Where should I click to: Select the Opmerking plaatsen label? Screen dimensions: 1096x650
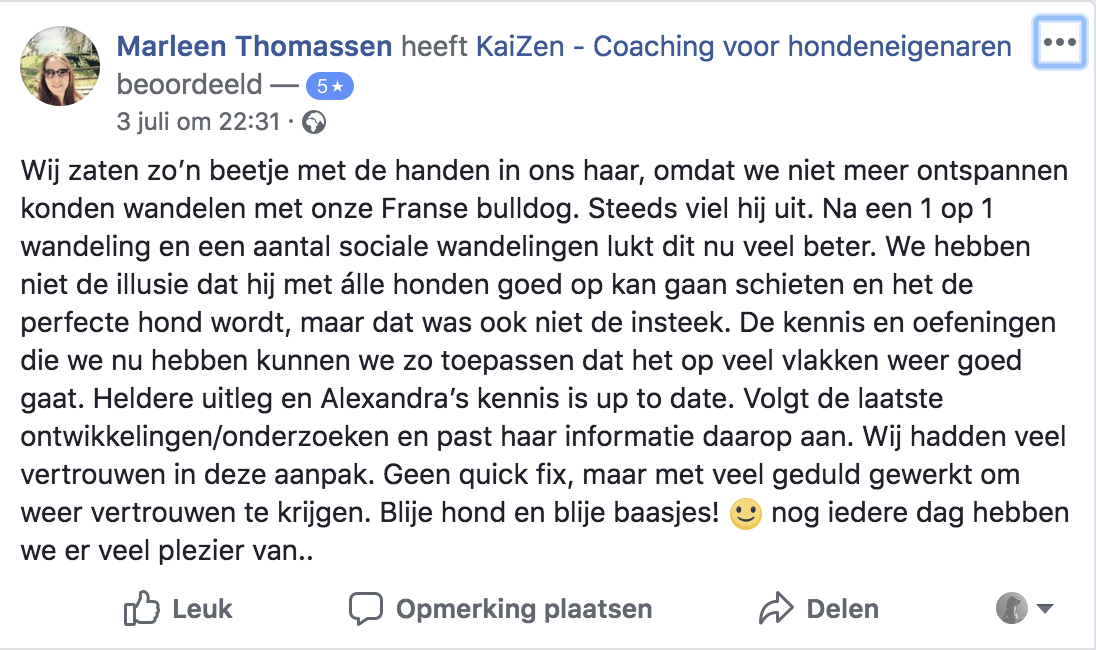coord(524,609)
